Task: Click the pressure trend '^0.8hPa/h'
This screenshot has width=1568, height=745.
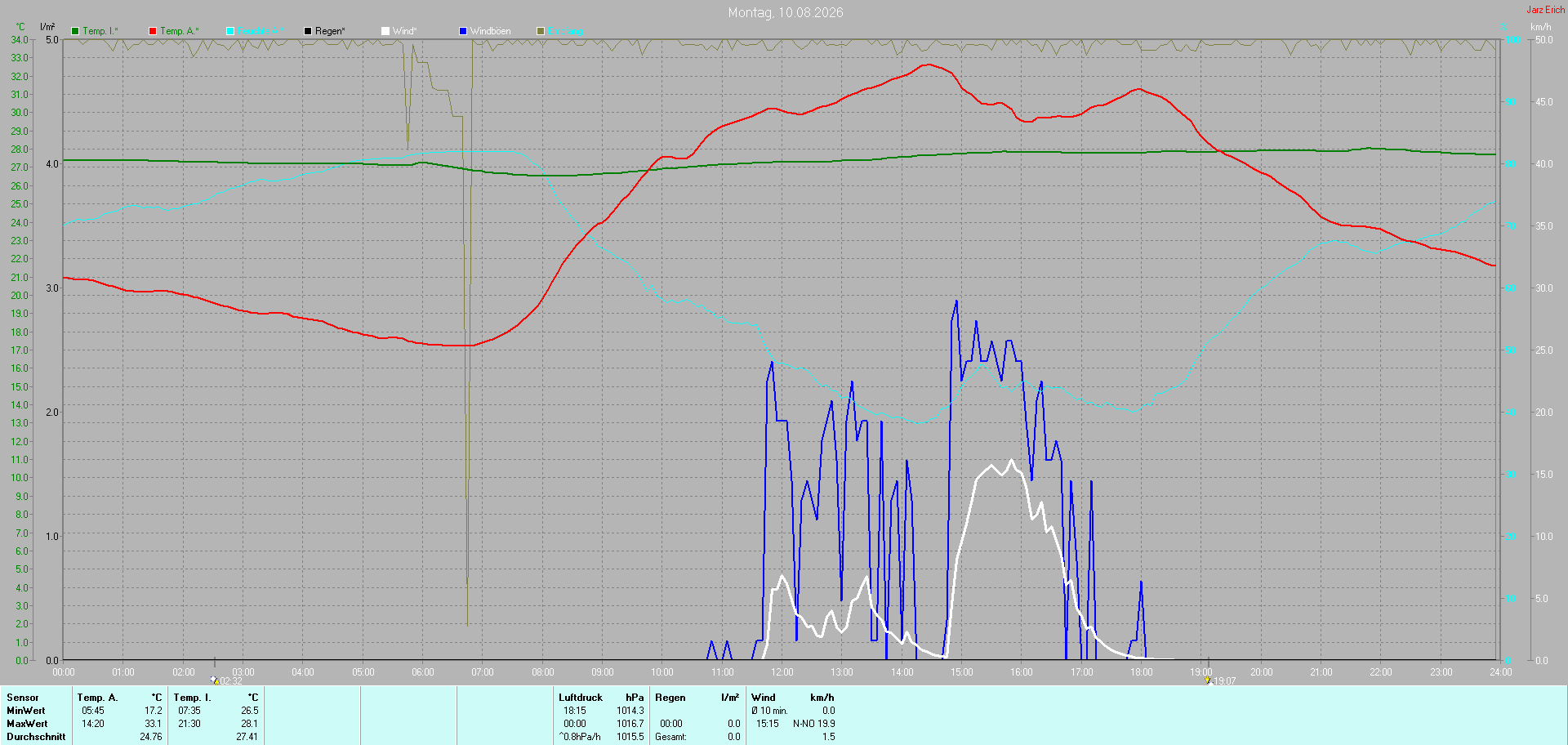Action: pyautogui.click(x=580, y=737)
